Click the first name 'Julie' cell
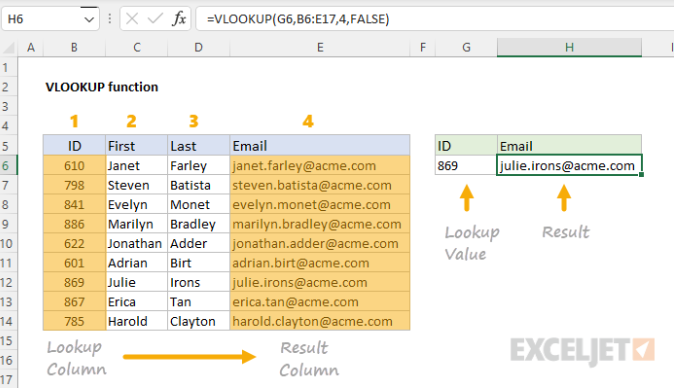 tap(137, 282)
